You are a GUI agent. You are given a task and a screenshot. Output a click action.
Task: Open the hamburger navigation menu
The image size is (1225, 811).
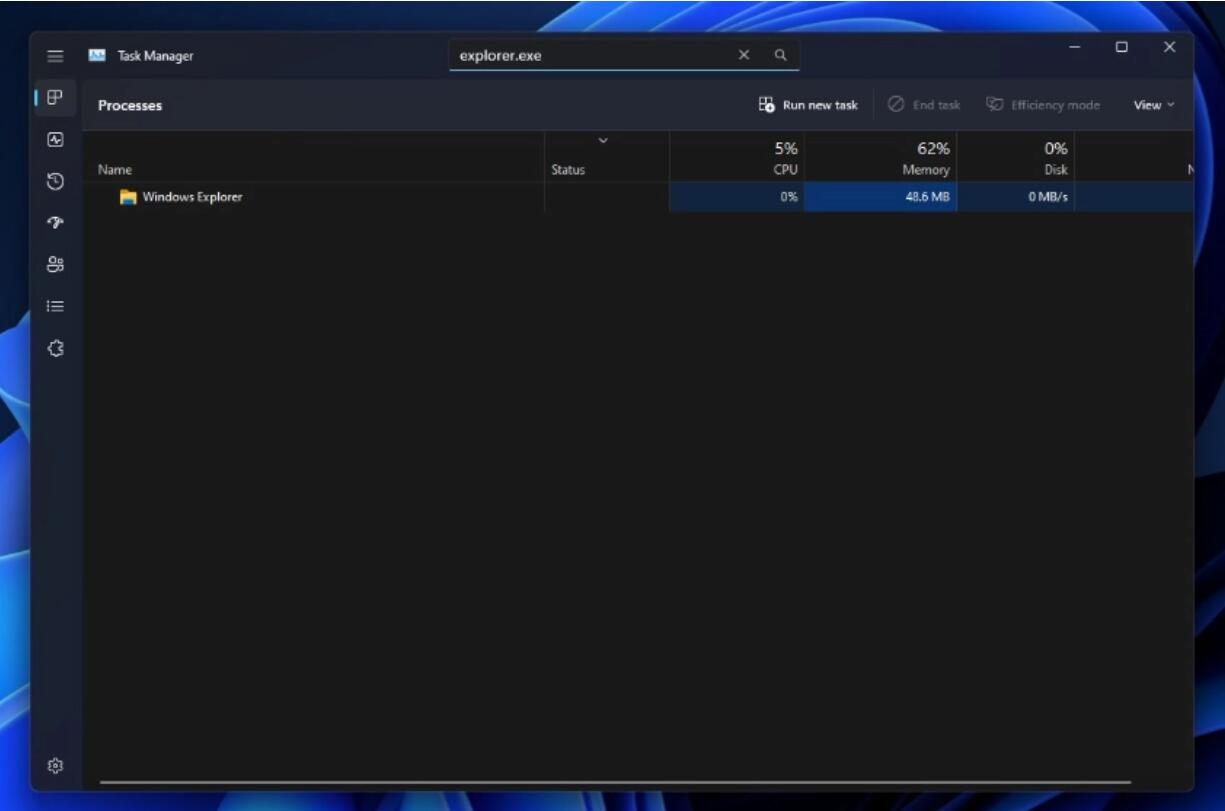pos(56,56)
